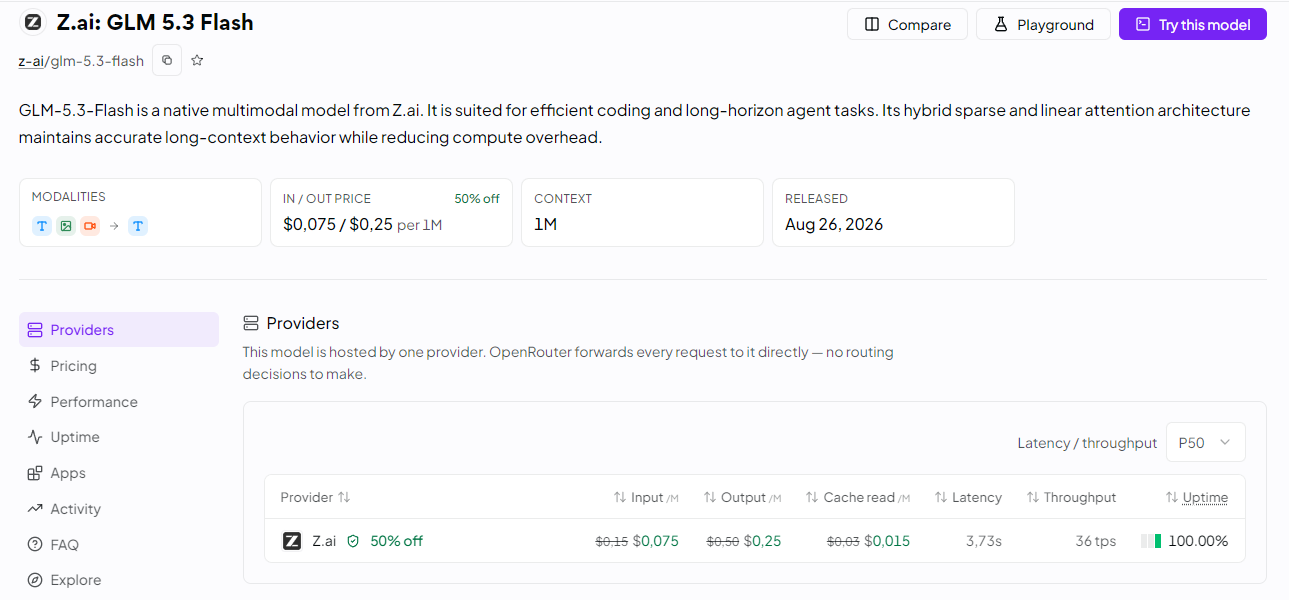The height and width of the screenshot is (600, 1289).
Task: Click the Providers section heading
Action: 303,323
